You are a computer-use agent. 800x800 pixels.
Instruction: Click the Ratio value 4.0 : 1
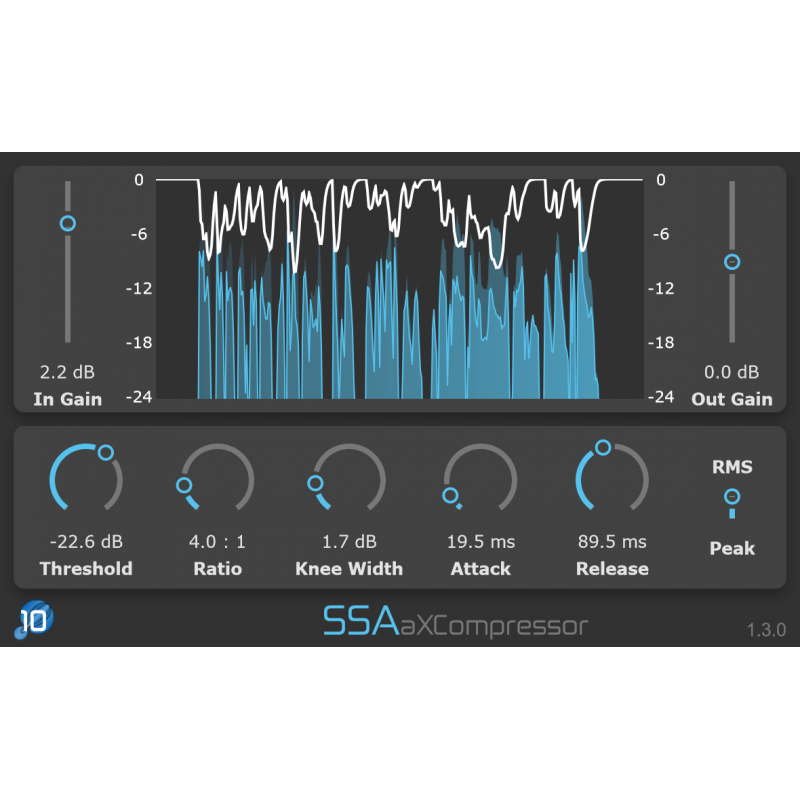coord(217,541)
